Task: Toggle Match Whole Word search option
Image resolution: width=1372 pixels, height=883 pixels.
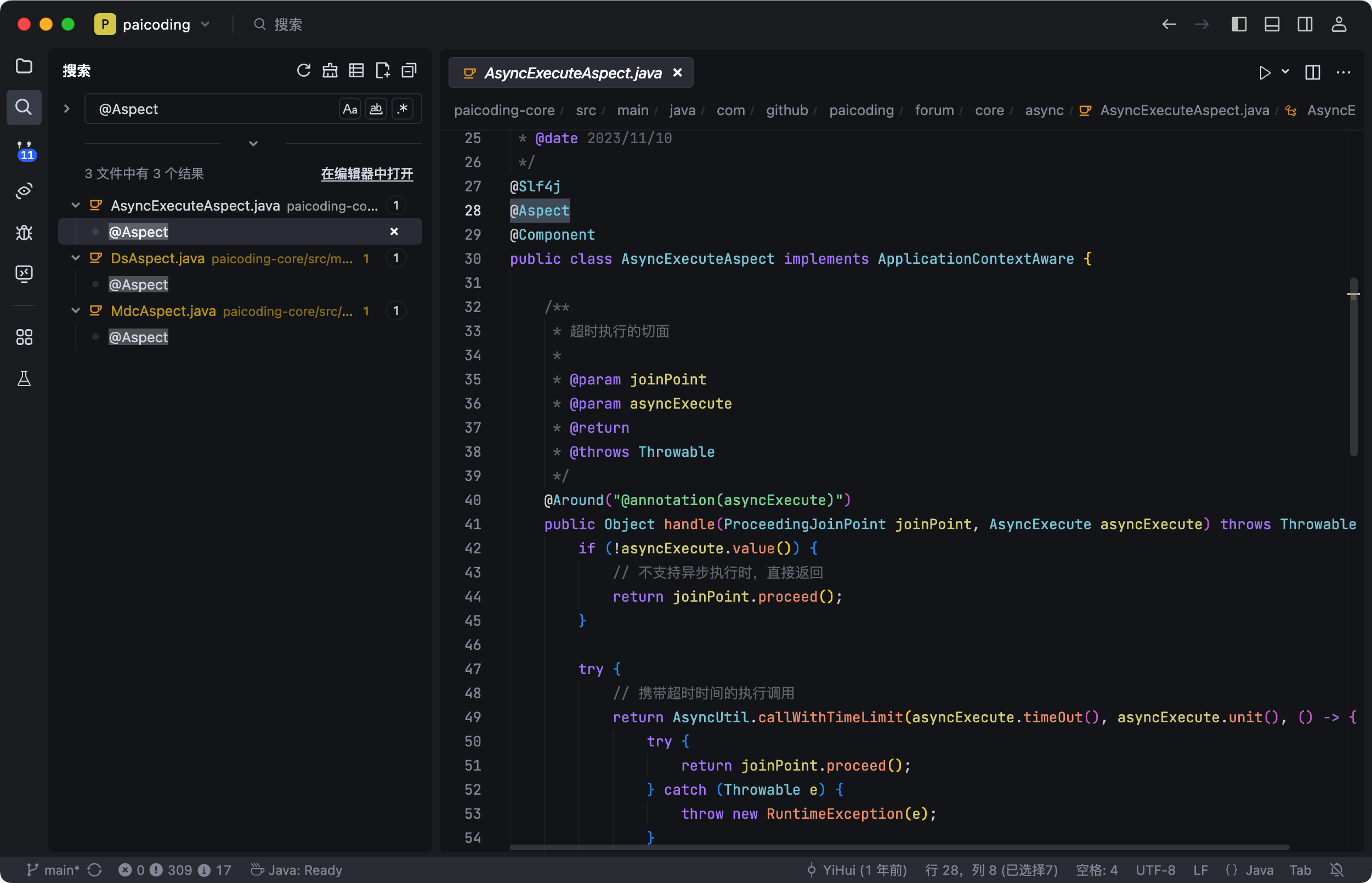Action: pyautogui.click(x=376, y=109)
